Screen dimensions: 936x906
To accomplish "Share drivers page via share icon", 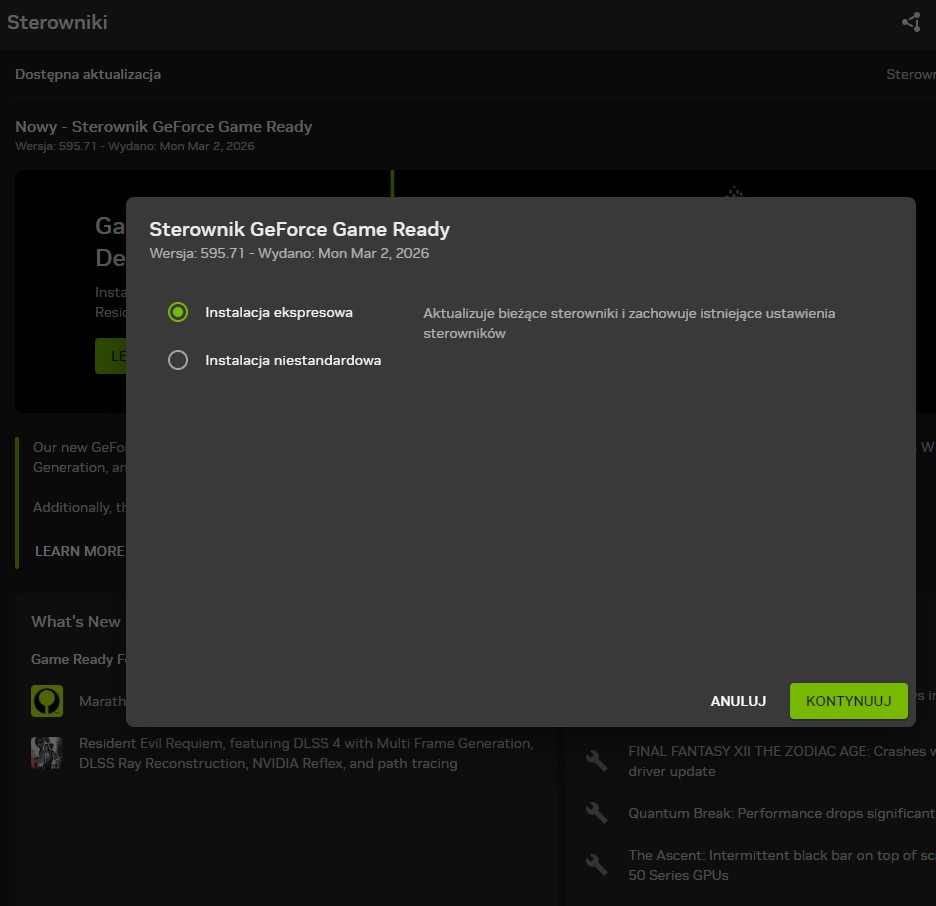I will (x=911, y=22).
